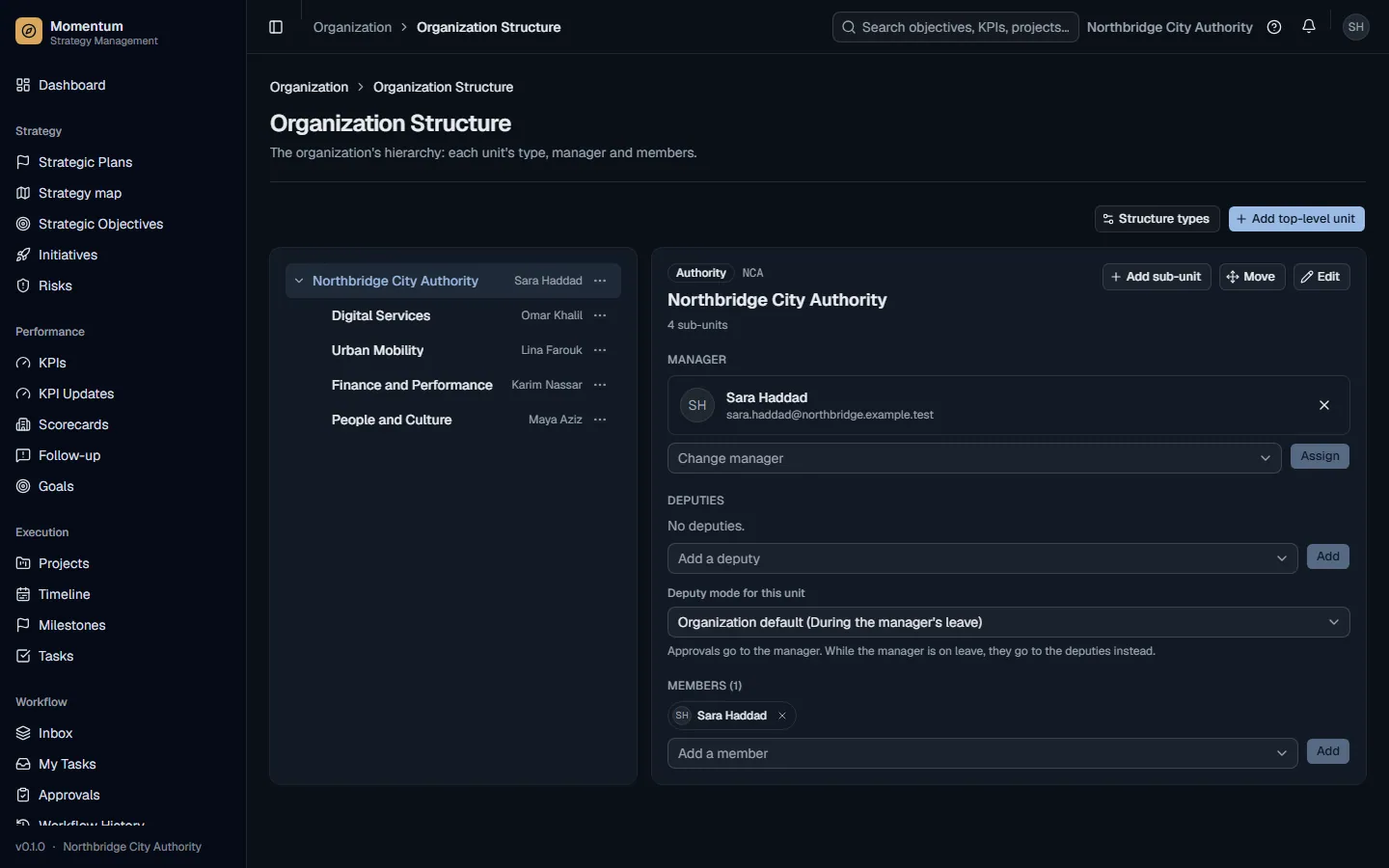Open notifications bell icon
This screenshot has width=1389, height=868.
pyautogui.click(x=1309, y=27)
